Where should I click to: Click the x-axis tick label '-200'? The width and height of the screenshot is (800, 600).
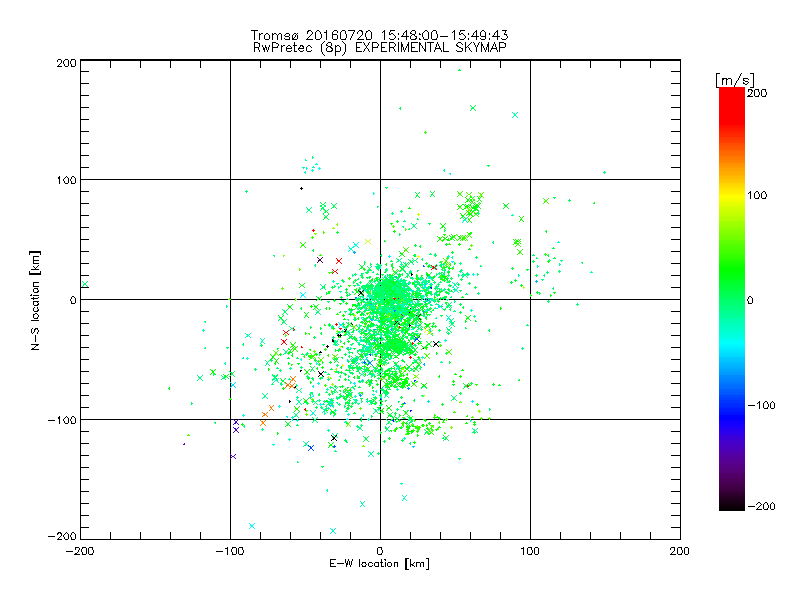click(81, 551)
